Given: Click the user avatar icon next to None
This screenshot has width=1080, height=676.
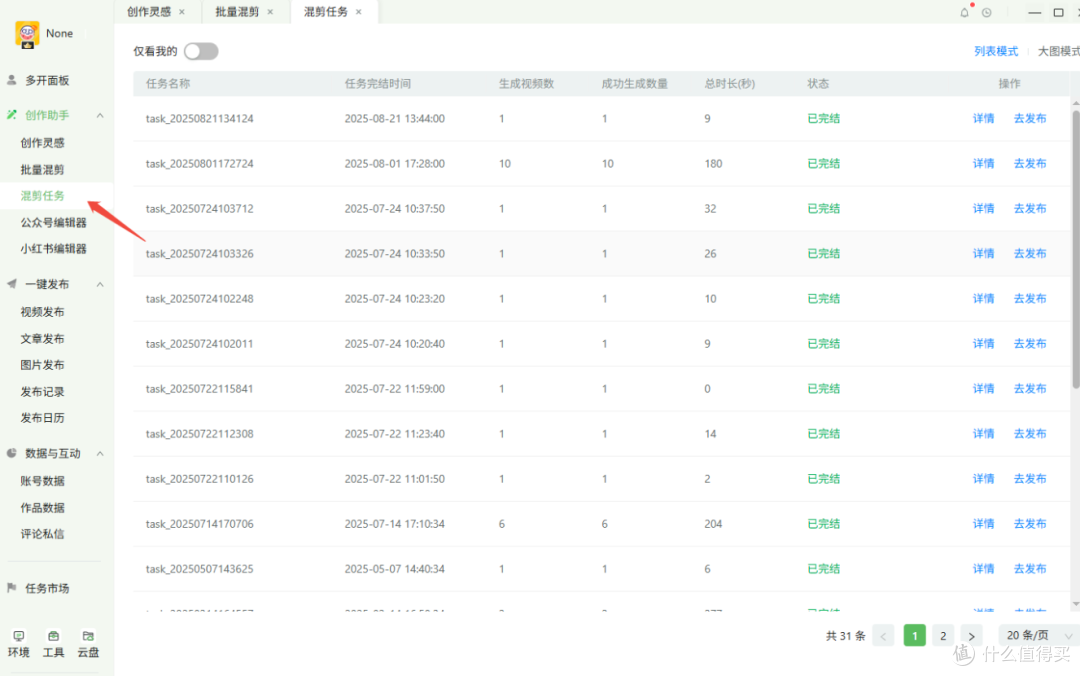Looking at the screenshot, I should pyautogui.click(x=27, y=34).
